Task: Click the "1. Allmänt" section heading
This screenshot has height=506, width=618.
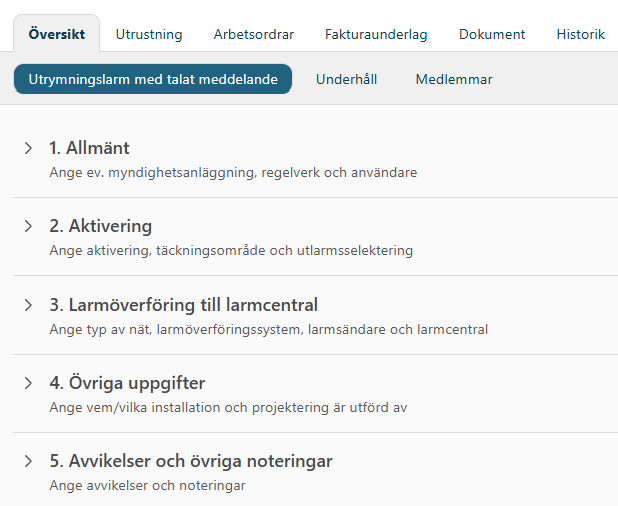Action: [x=89, y=148]
